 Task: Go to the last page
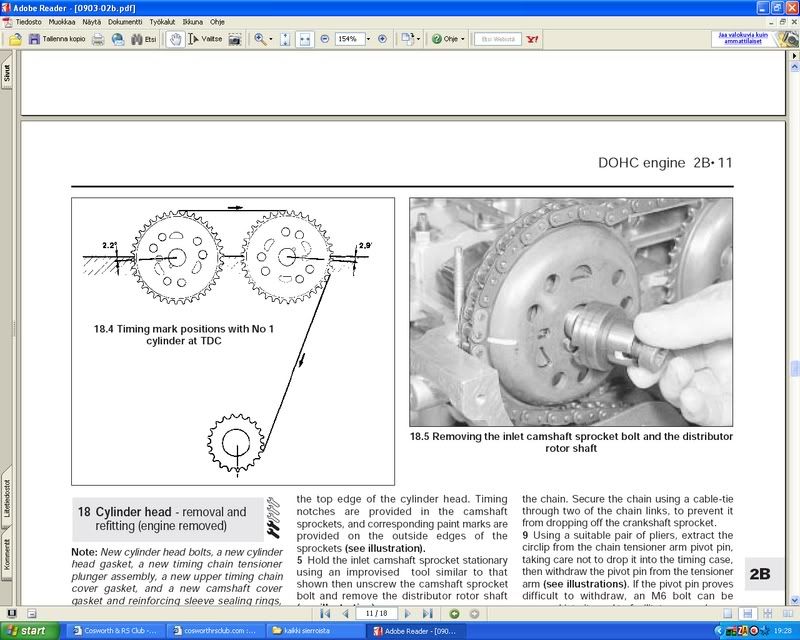pyautogui.click(x=428, y=613)
